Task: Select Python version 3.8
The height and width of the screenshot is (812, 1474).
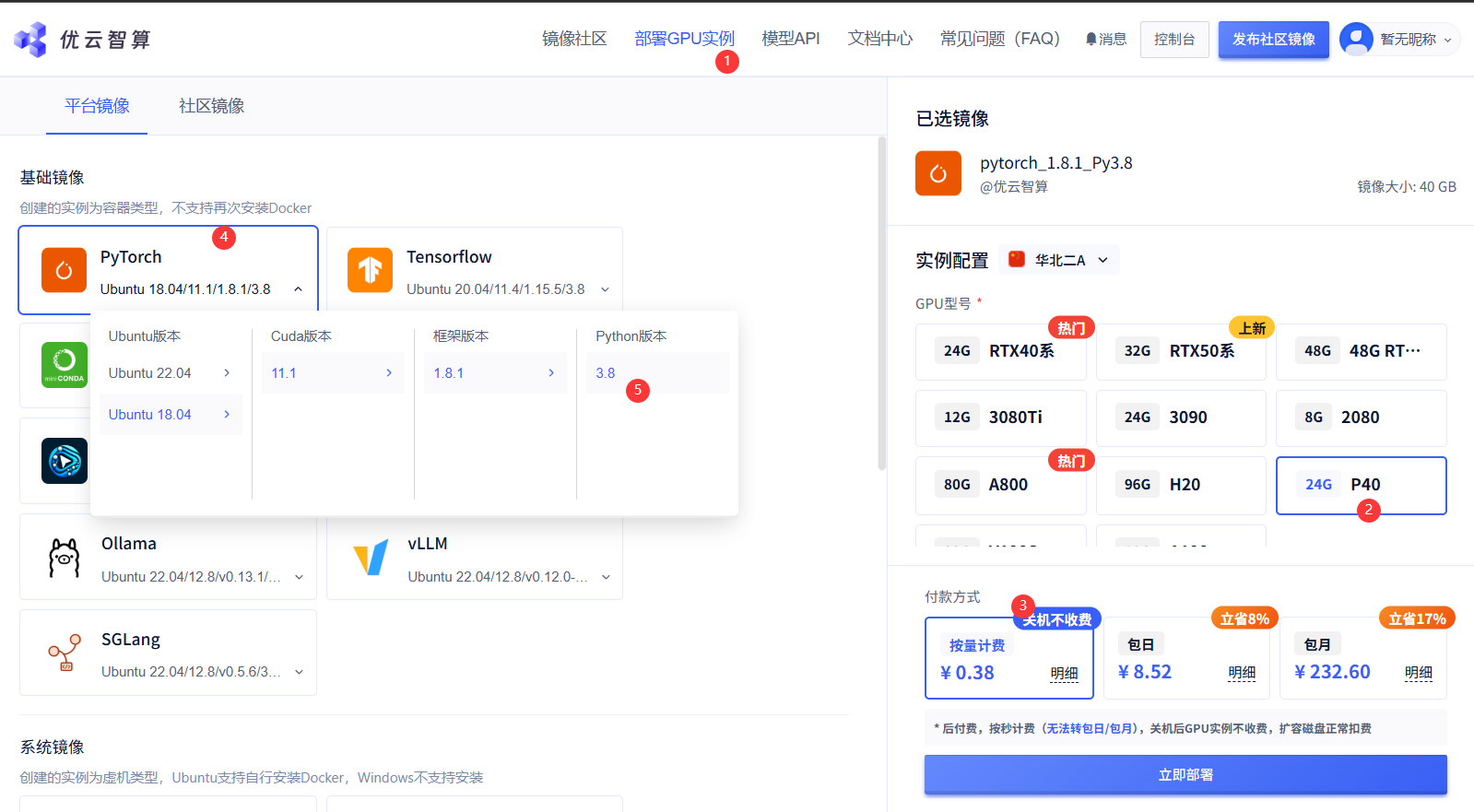Action: pyautogui.click(x=657, y=373)
